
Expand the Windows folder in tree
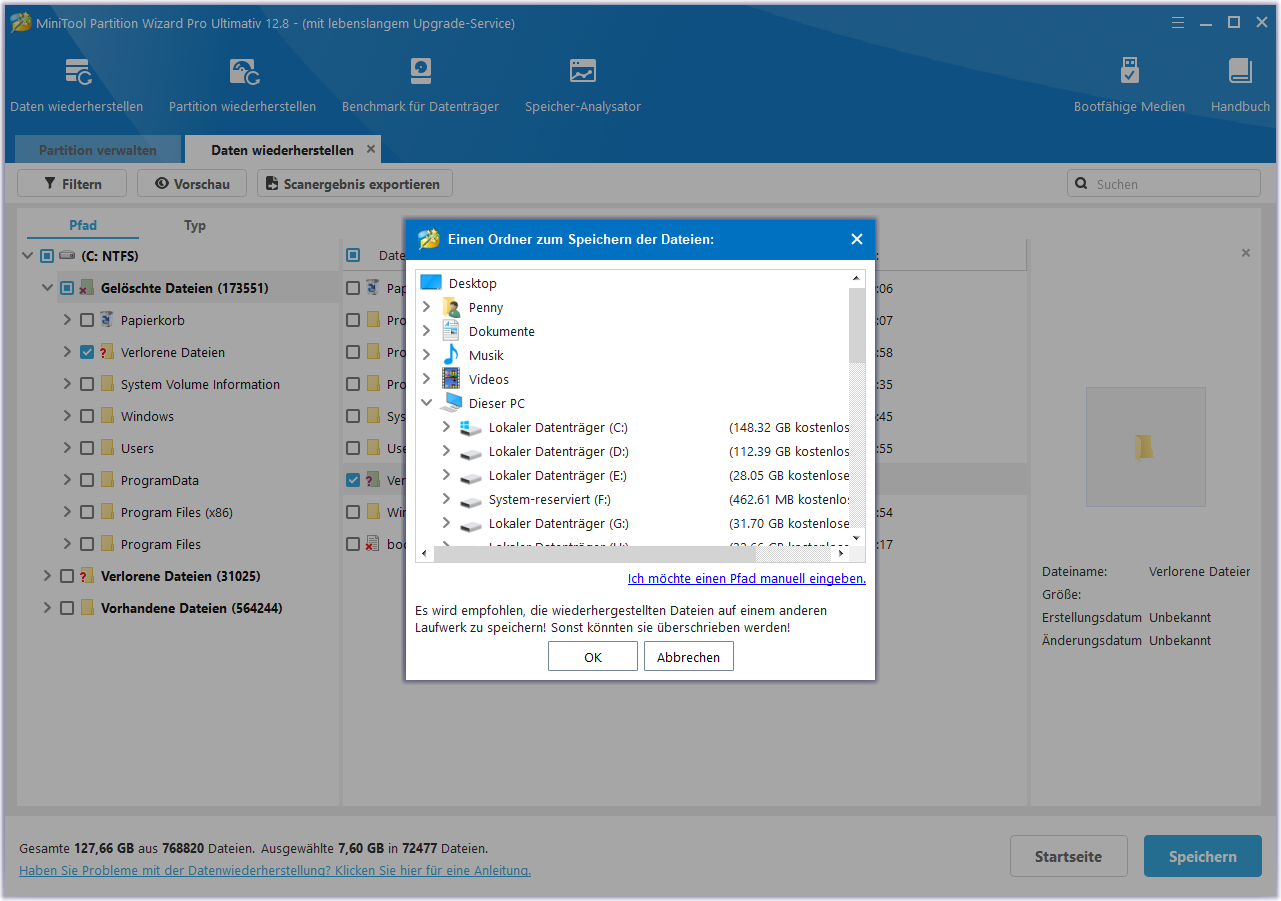67,416
